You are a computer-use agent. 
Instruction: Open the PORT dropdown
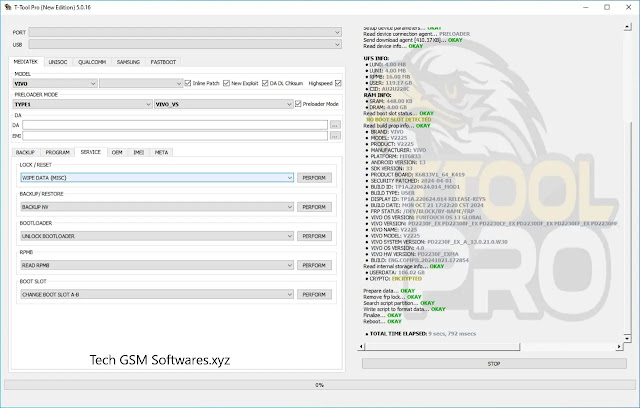[x=185, y=32]
